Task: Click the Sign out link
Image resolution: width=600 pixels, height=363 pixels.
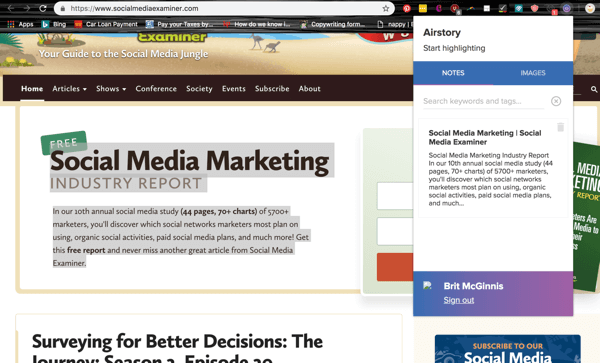Action: [459, 300]
